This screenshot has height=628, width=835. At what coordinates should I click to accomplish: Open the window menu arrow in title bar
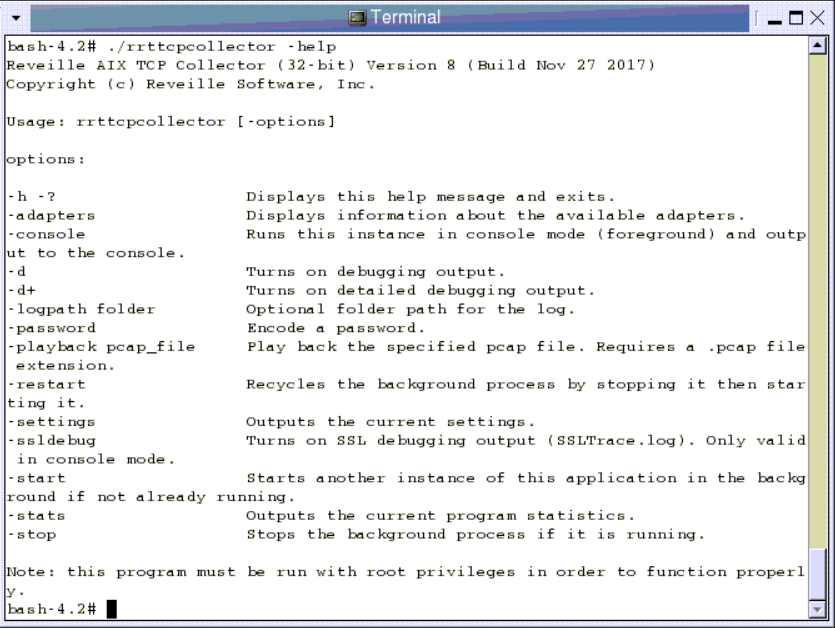click(x=16, y=18)
